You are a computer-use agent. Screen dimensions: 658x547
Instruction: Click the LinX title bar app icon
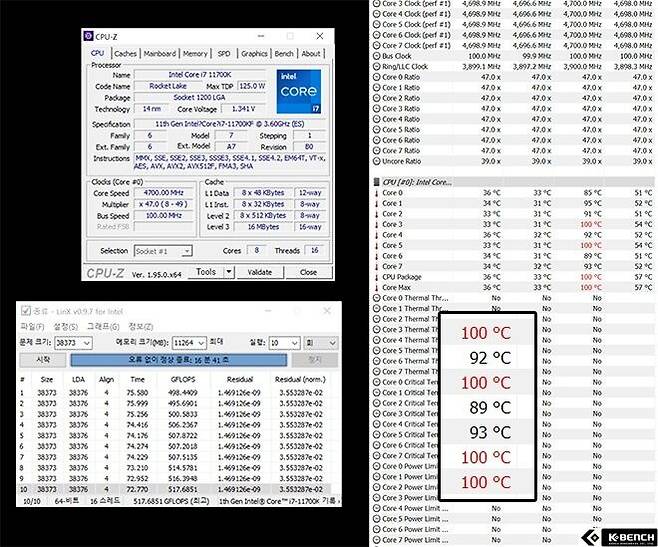pos(26,311)
